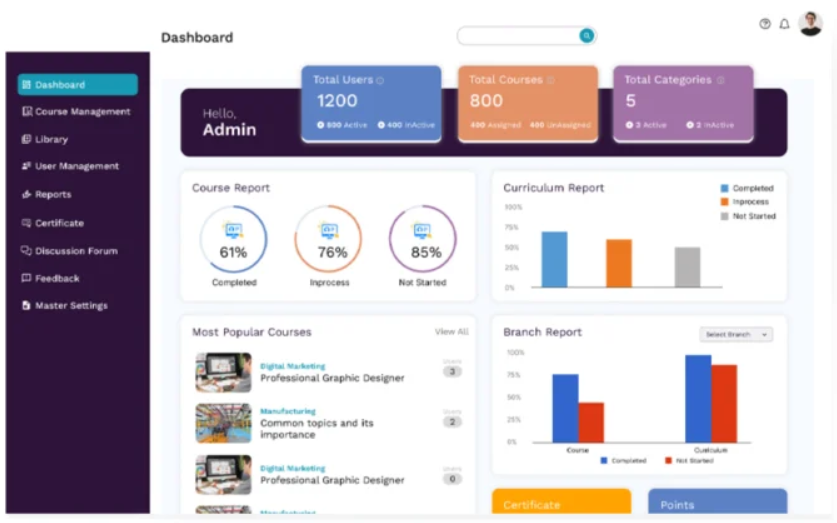Click the Certificate card

[561, 502]
